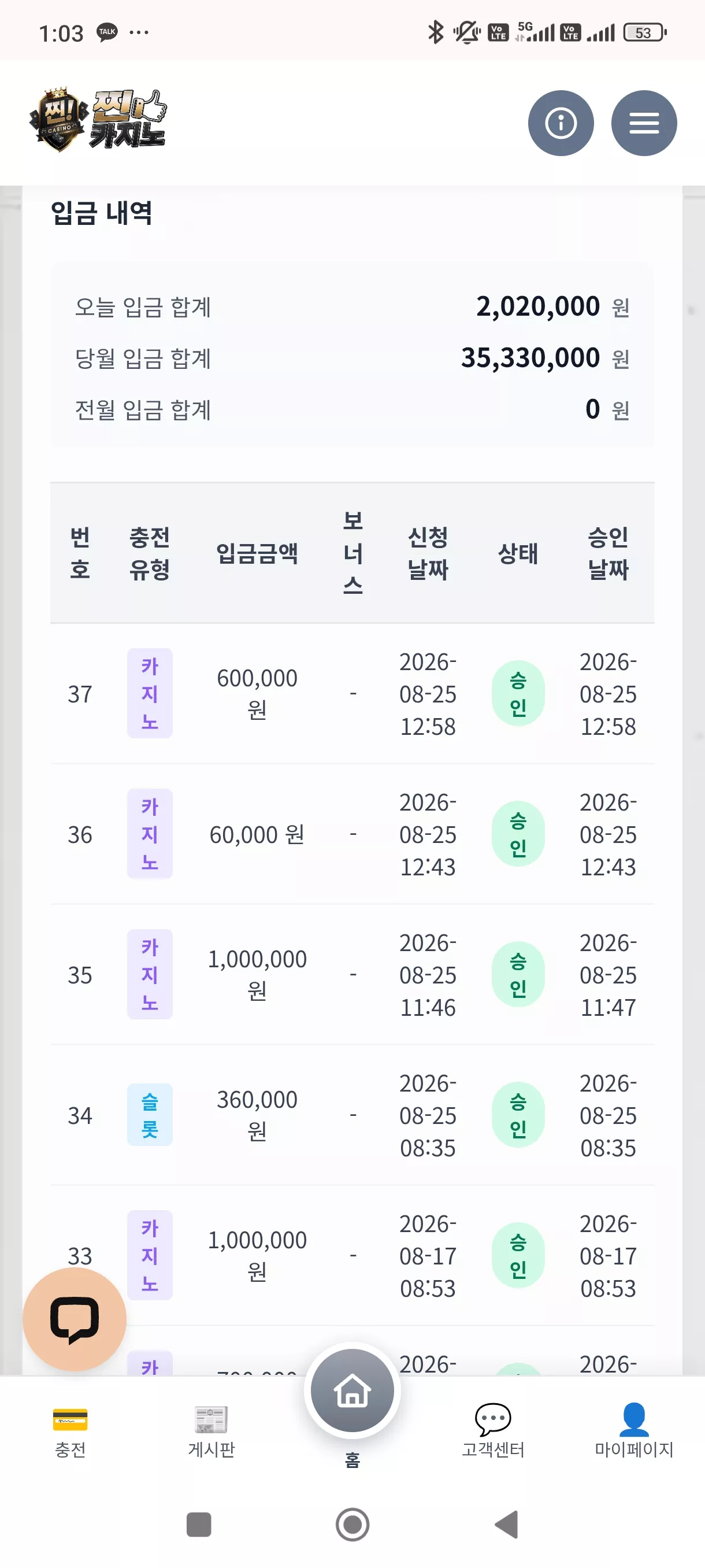Tap the KakaoTalk notification icon
The image size is (705, 1568).
click(x=107, y=32)
